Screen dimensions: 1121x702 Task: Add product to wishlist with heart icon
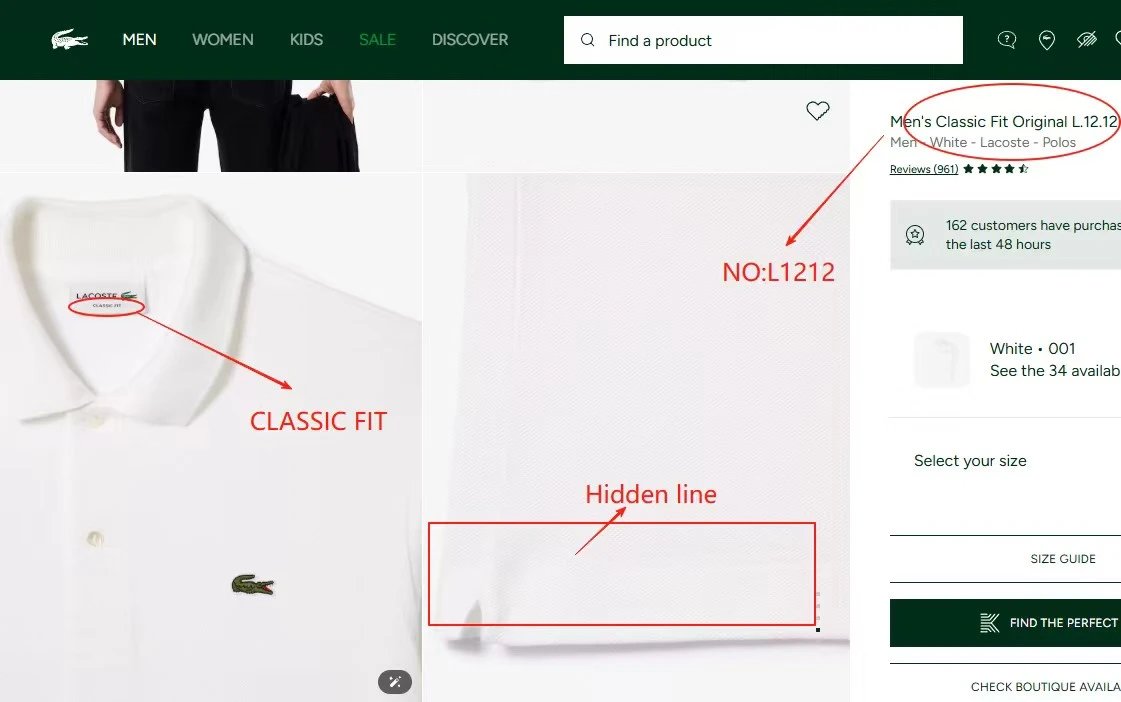(818, 110)
